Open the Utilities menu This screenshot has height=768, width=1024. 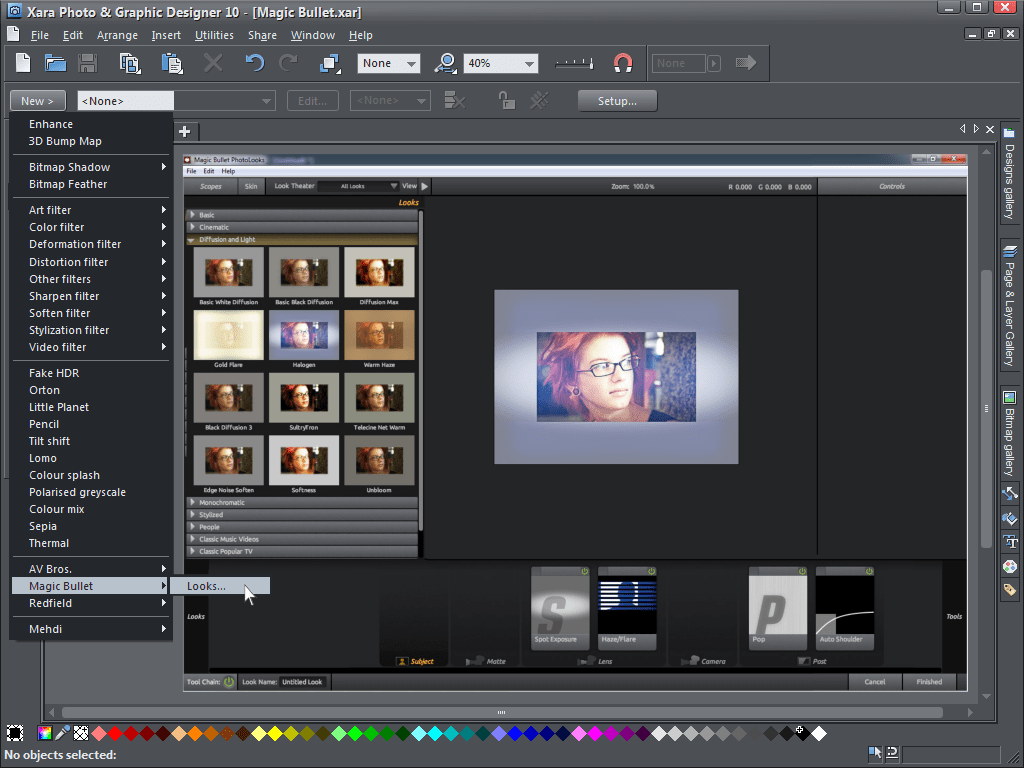tap(214, 35)
